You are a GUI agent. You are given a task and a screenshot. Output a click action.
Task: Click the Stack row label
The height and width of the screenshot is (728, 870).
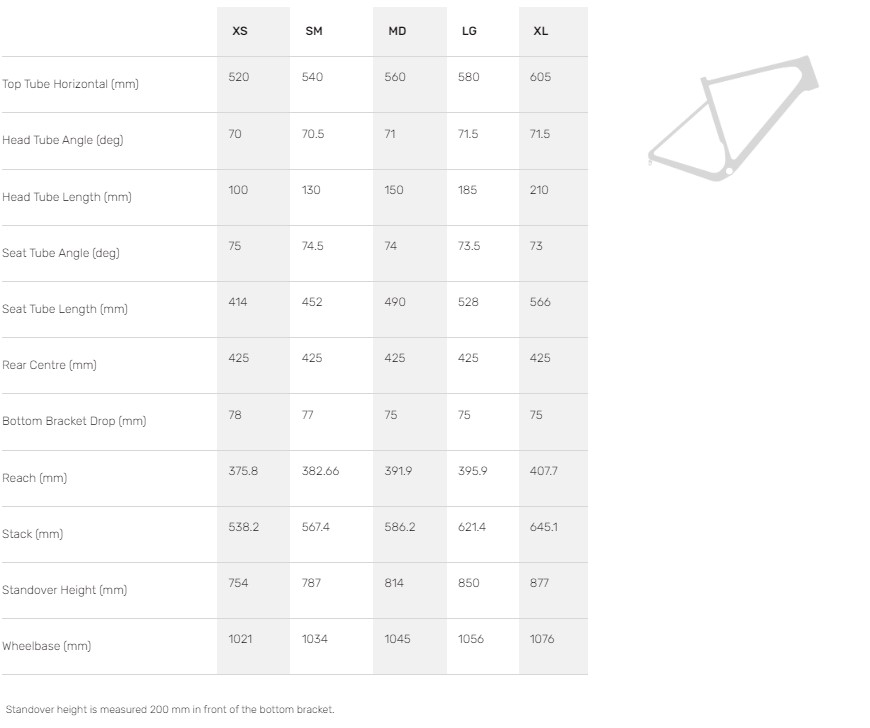click(x=32, y=534)
